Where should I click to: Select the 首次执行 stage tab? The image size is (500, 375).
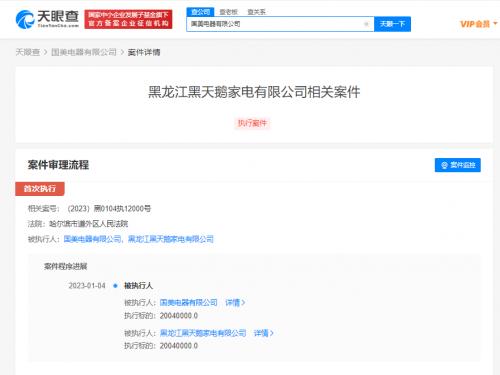click(40, 189)
